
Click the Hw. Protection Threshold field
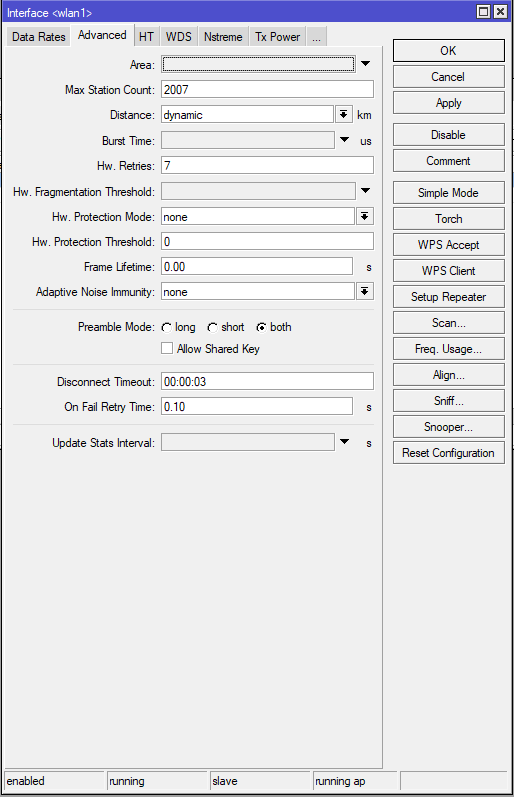point(267,241)
